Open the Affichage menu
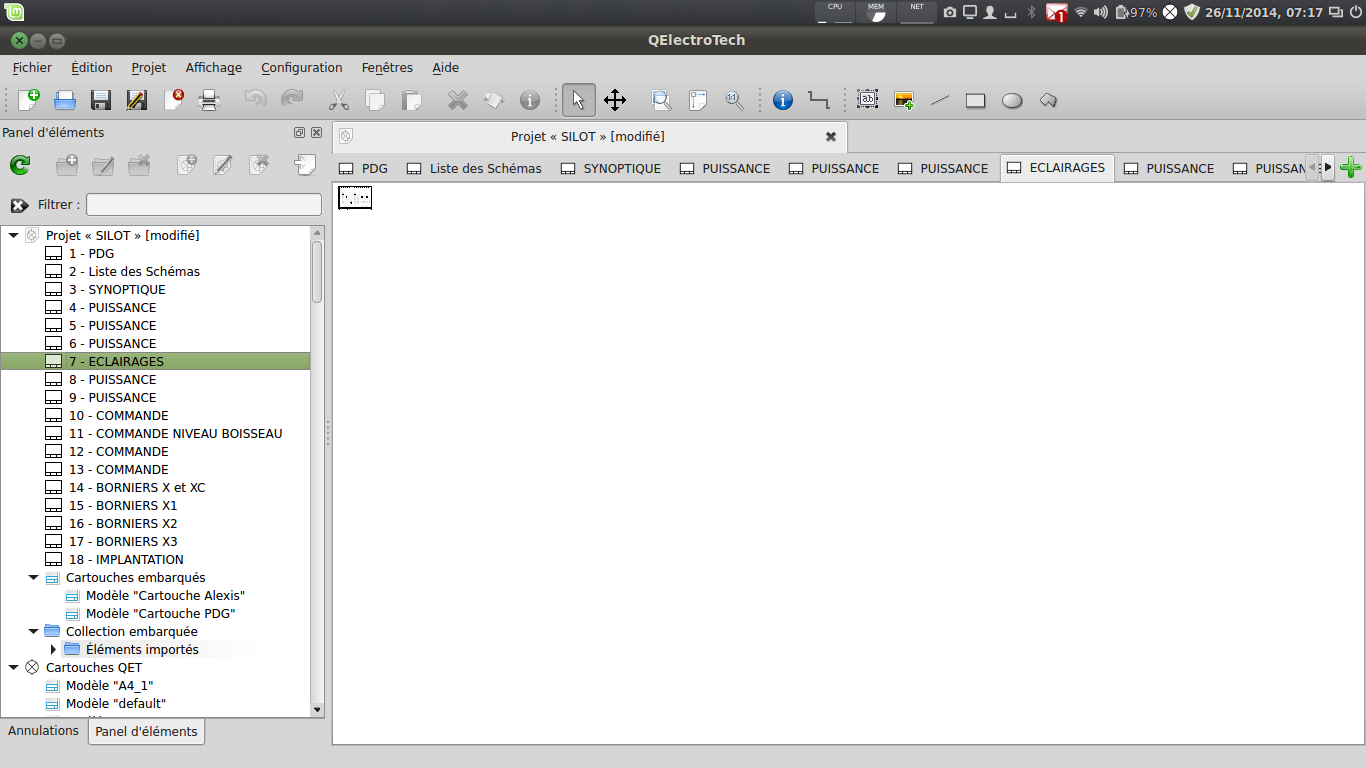 click(213, 68)
